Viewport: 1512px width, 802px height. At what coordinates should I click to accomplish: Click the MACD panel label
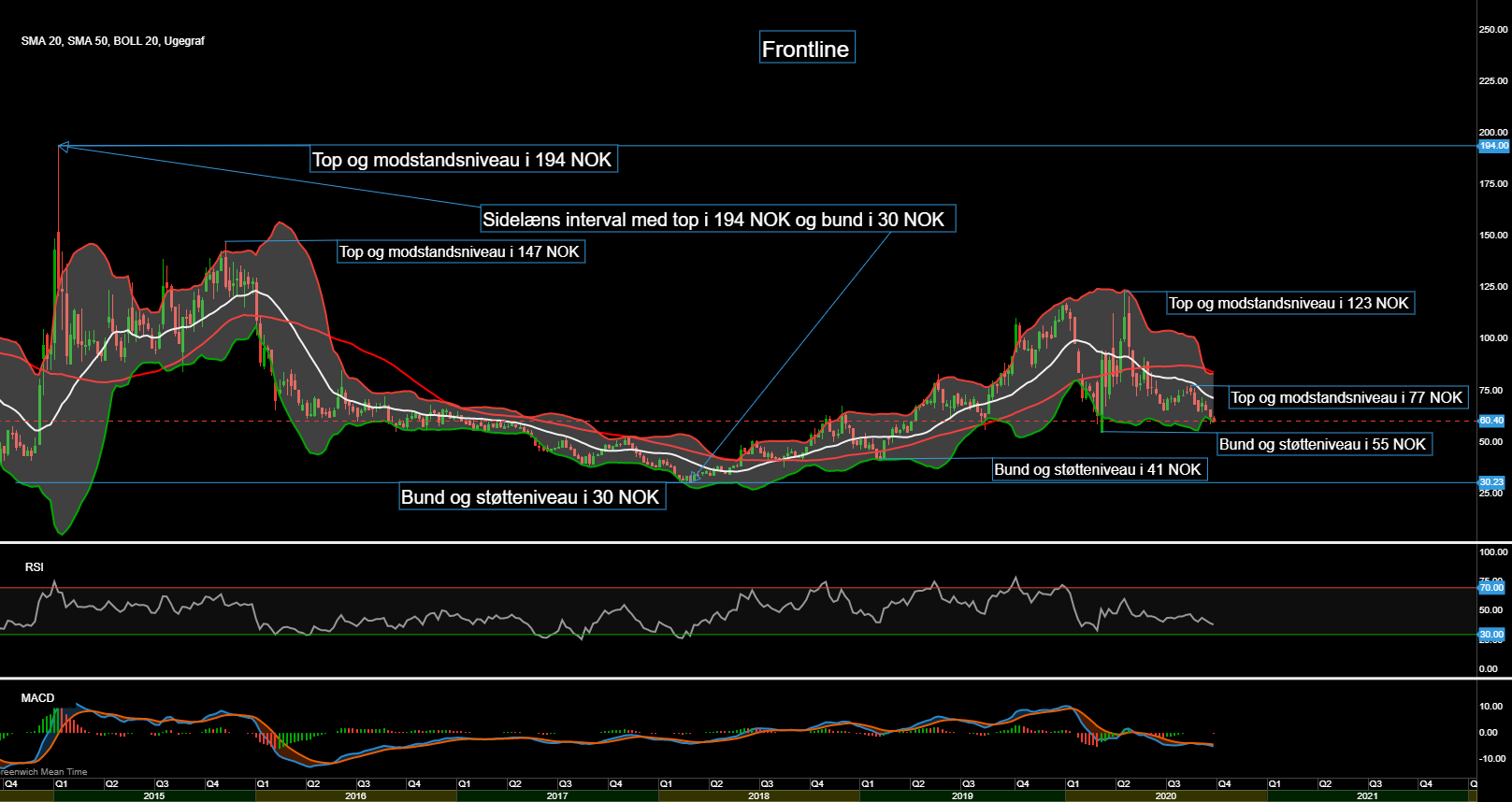point(38,698)
